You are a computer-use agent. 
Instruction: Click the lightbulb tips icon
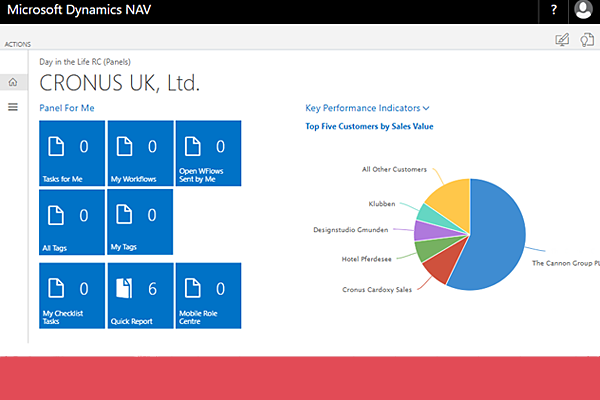587,40
